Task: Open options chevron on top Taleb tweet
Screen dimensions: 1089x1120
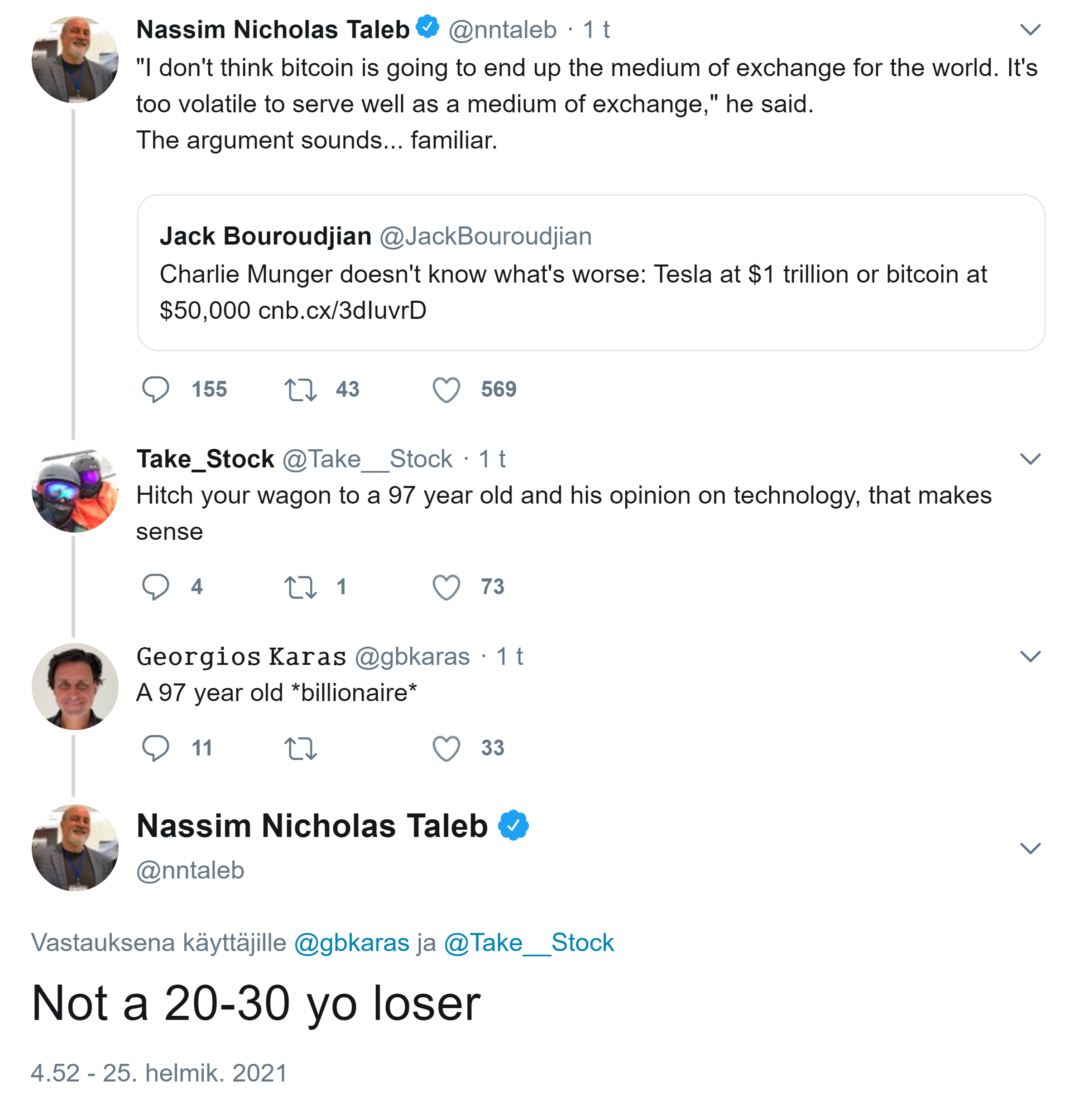Action: [1030, 30]
